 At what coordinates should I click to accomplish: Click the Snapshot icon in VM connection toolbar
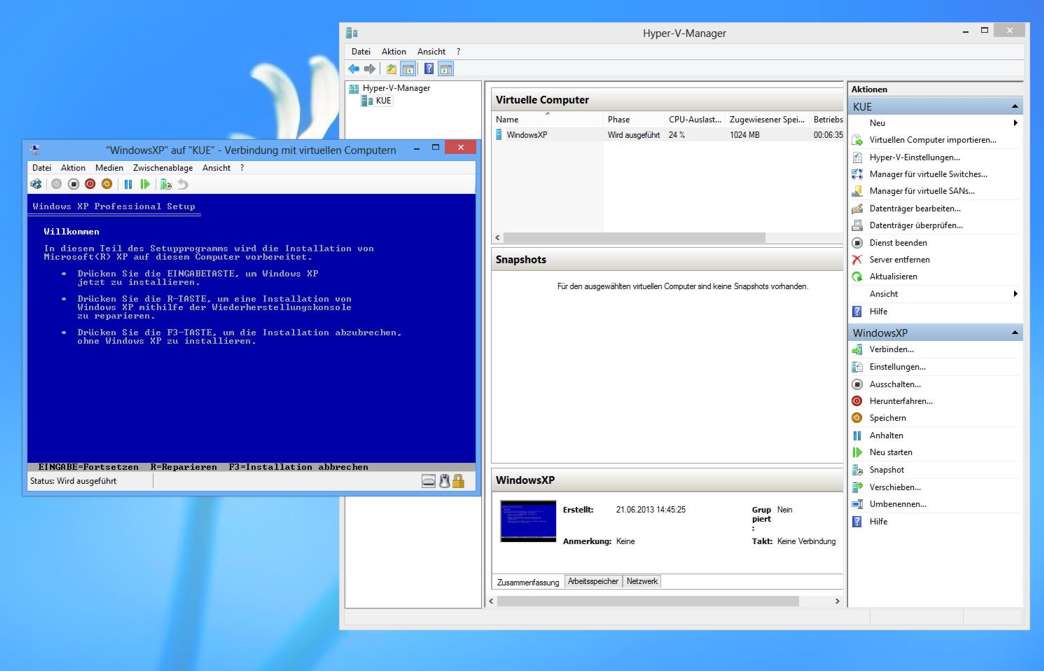[x=166, y=184]
